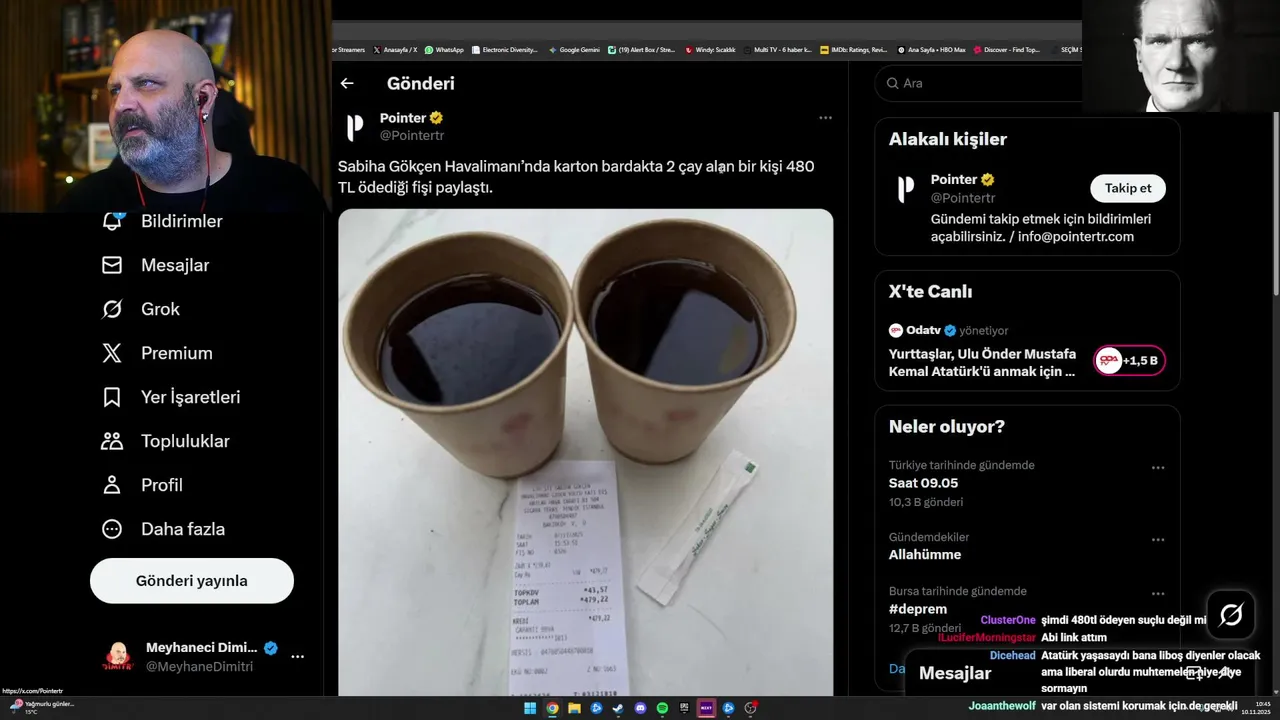This screenshot has width=1280, height=720.
Task: Open the Ana Sayfa HBO Max bookmark
Action: coord(932,50)
